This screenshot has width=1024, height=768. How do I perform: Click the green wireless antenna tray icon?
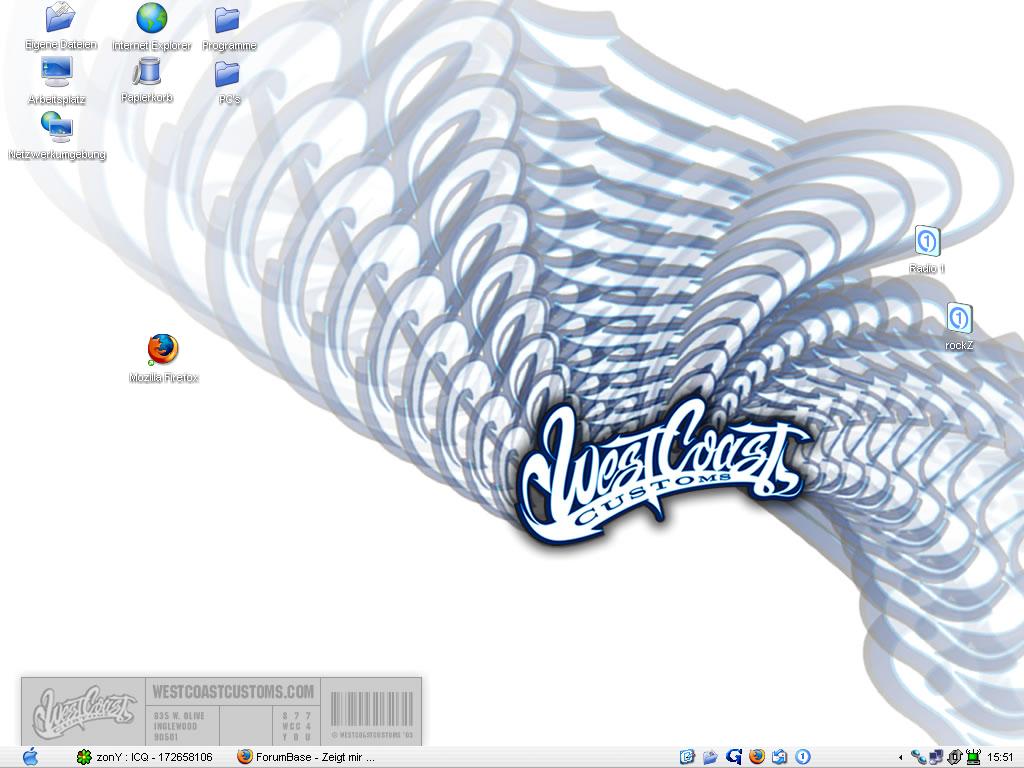[973, 757]
